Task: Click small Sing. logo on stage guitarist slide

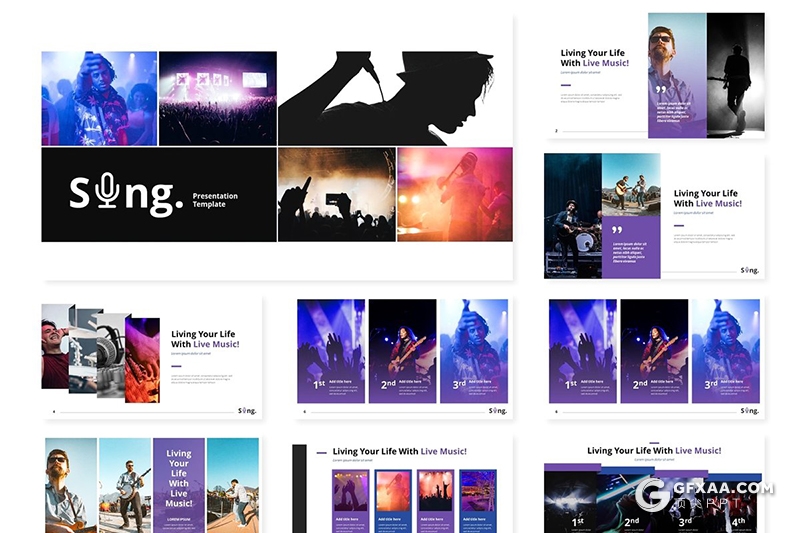Action: coord(749,270)
